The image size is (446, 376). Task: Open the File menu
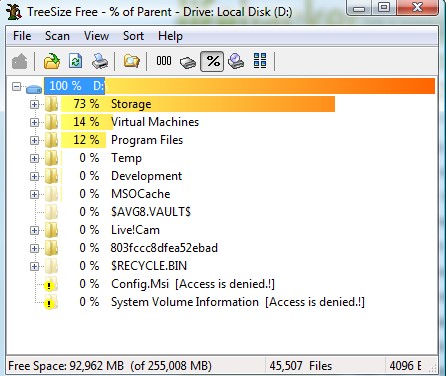pyautogui.click(x=22, y=36)
